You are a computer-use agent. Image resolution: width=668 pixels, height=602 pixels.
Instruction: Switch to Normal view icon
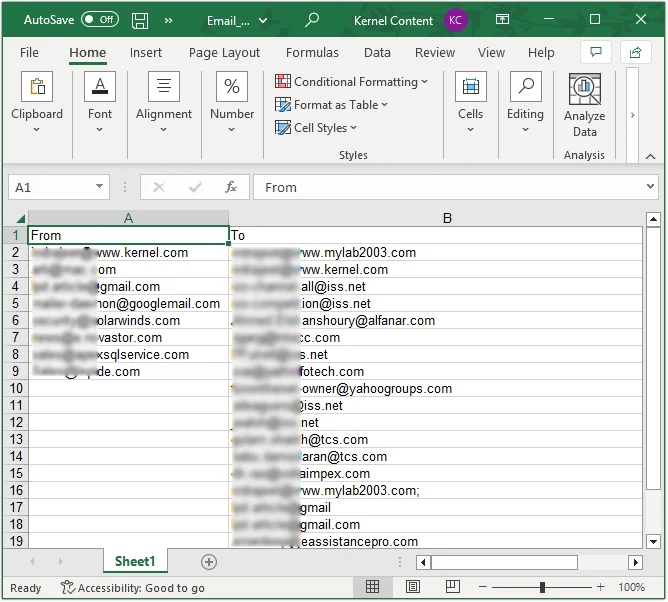tap(372, 587)
